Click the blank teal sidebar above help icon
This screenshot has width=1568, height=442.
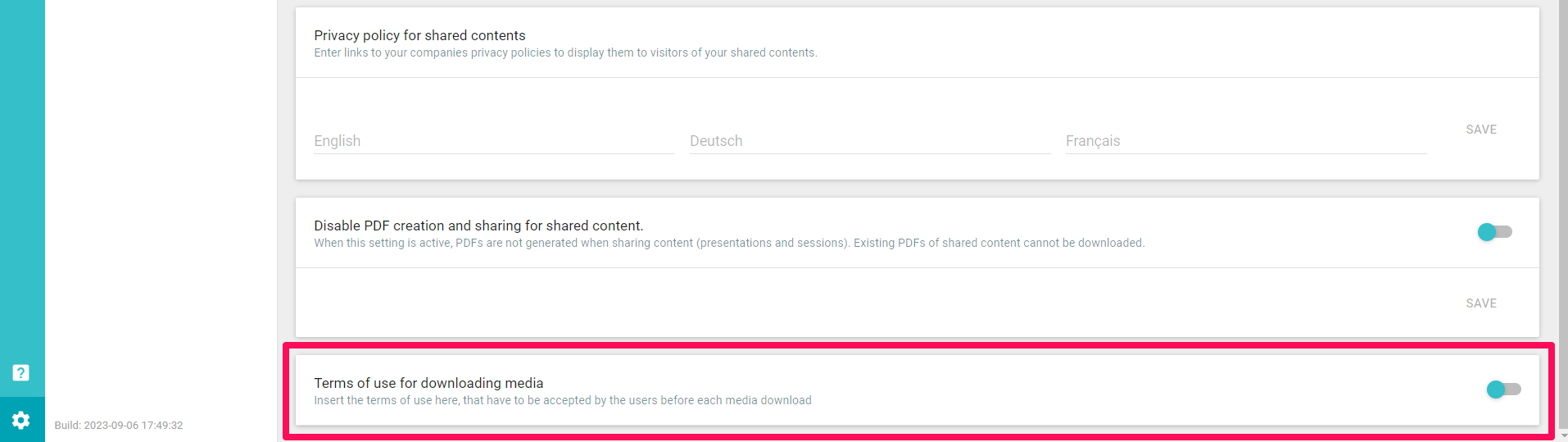[22, 180]
